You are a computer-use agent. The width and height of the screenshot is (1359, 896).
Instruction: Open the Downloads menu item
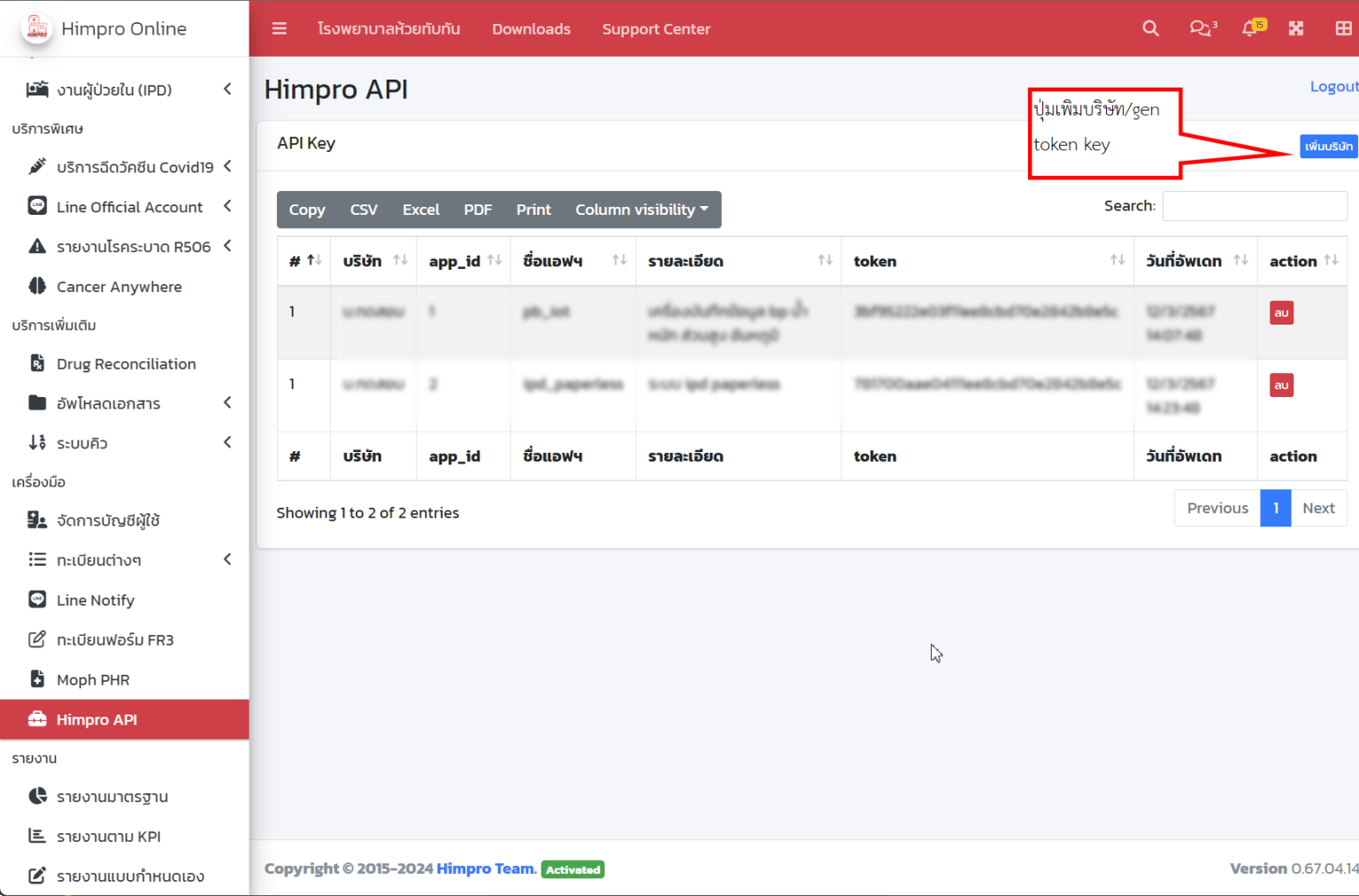tap(531, 28)
